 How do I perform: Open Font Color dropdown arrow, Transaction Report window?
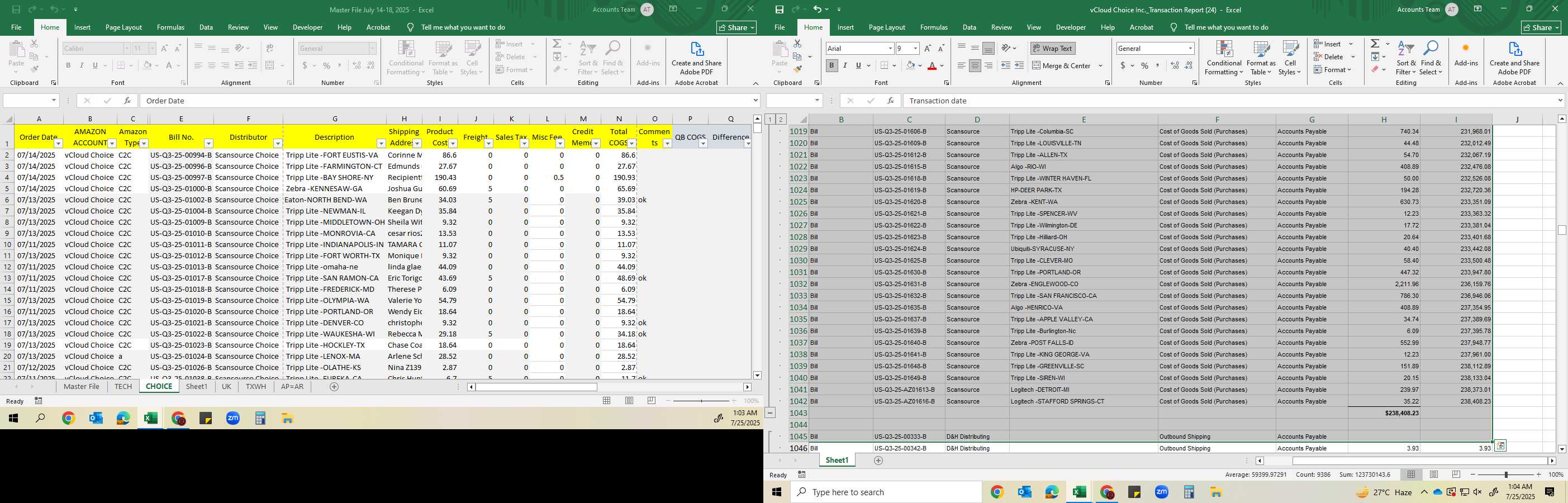click(x=942, y=66)
